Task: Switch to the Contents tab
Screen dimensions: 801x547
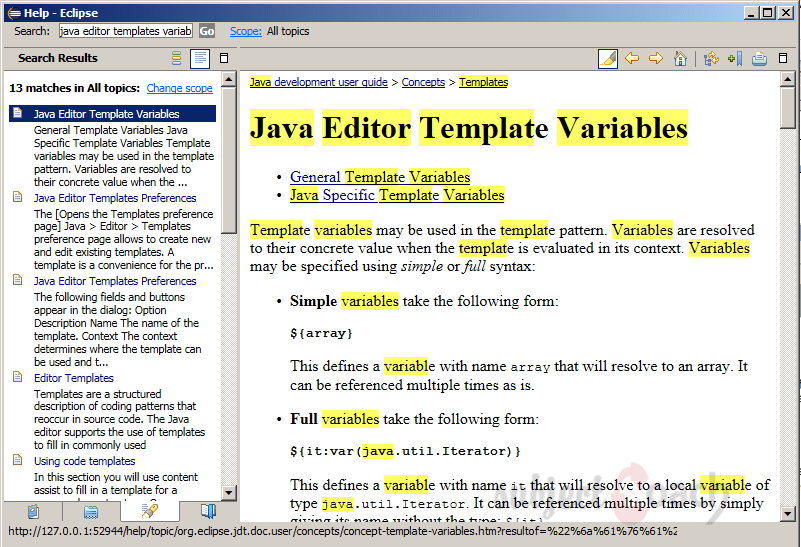Action: (33, 512)
